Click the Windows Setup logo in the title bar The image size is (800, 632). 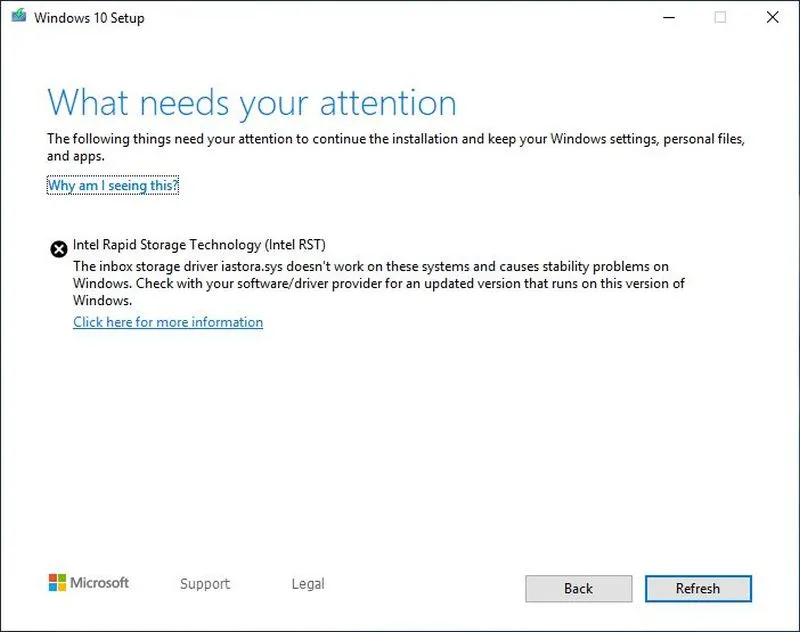click(x=18, y=17)
